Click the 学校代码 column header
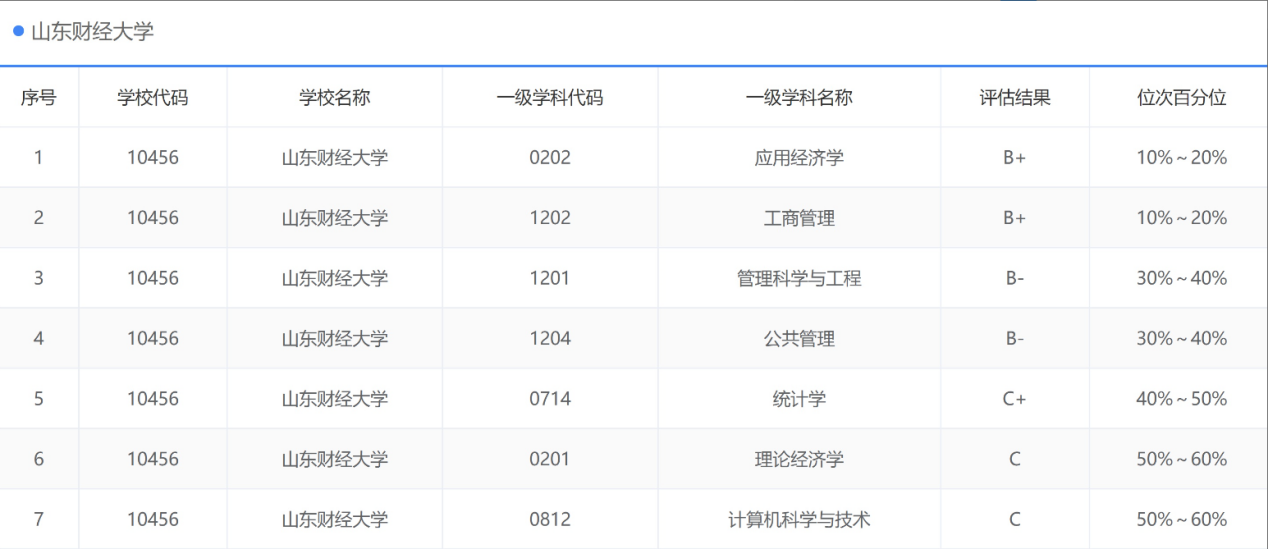The height and width of the screenshot is (549, 1268). click(x=152, y=97)
